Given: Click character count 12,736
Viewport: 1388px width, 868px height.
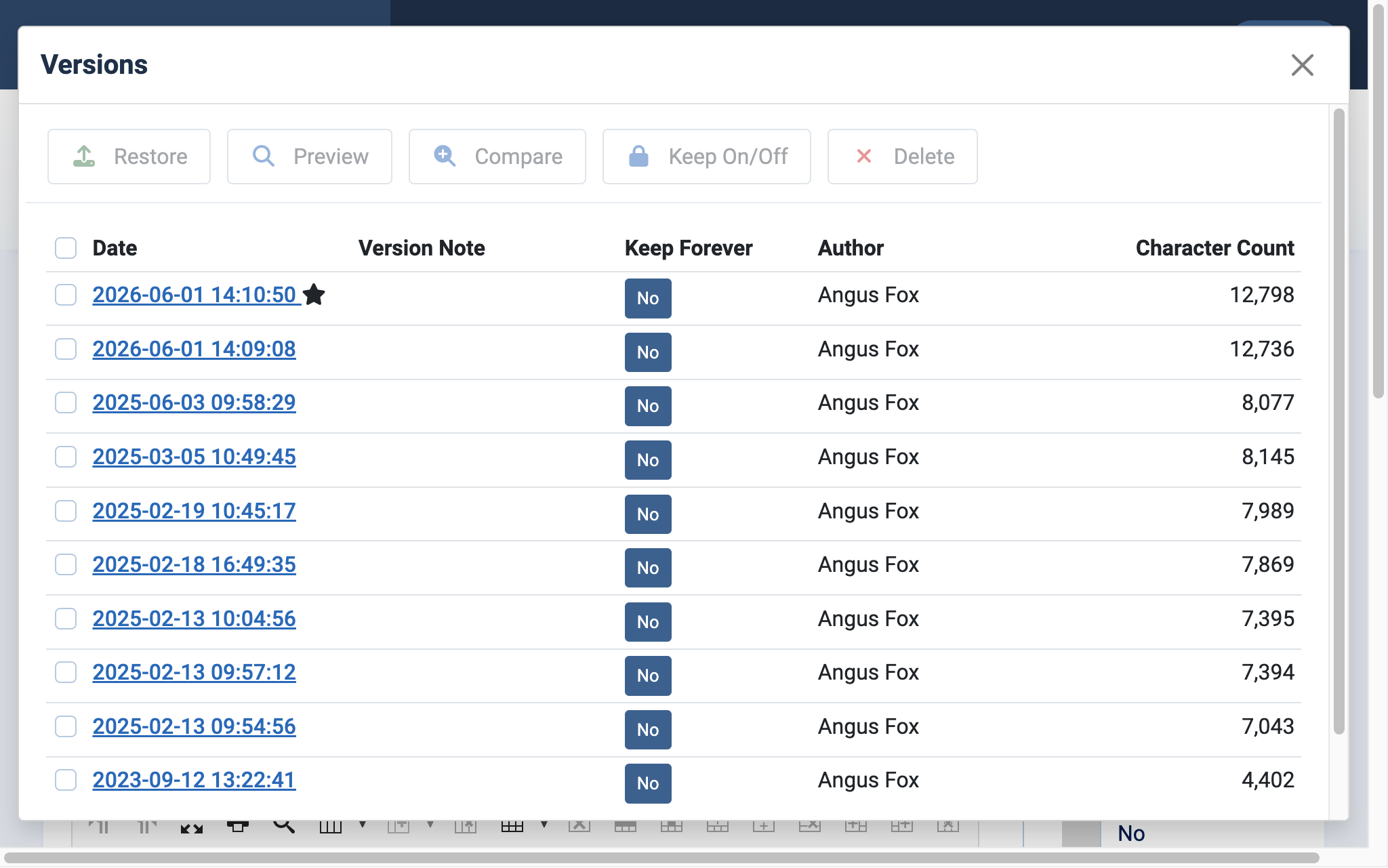Looking at the screenshot, I should click(1262, 349).
